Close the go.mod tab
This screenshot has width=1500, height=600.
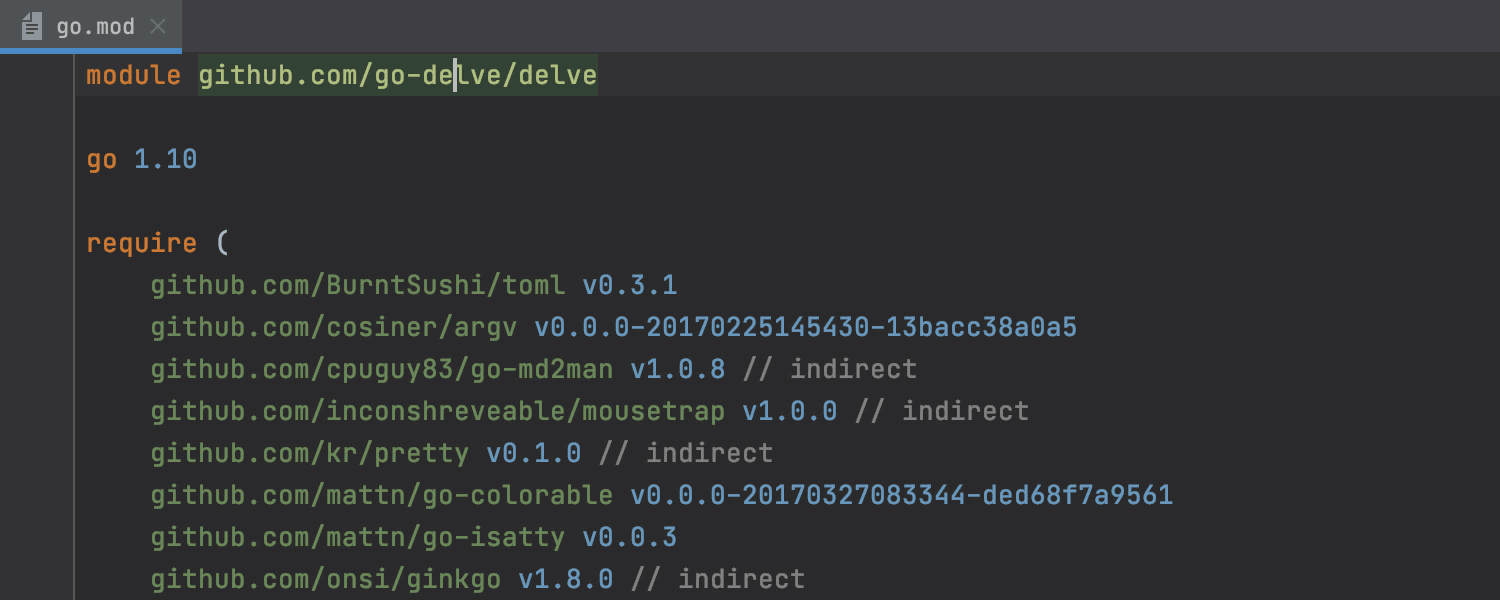(158, 26)
